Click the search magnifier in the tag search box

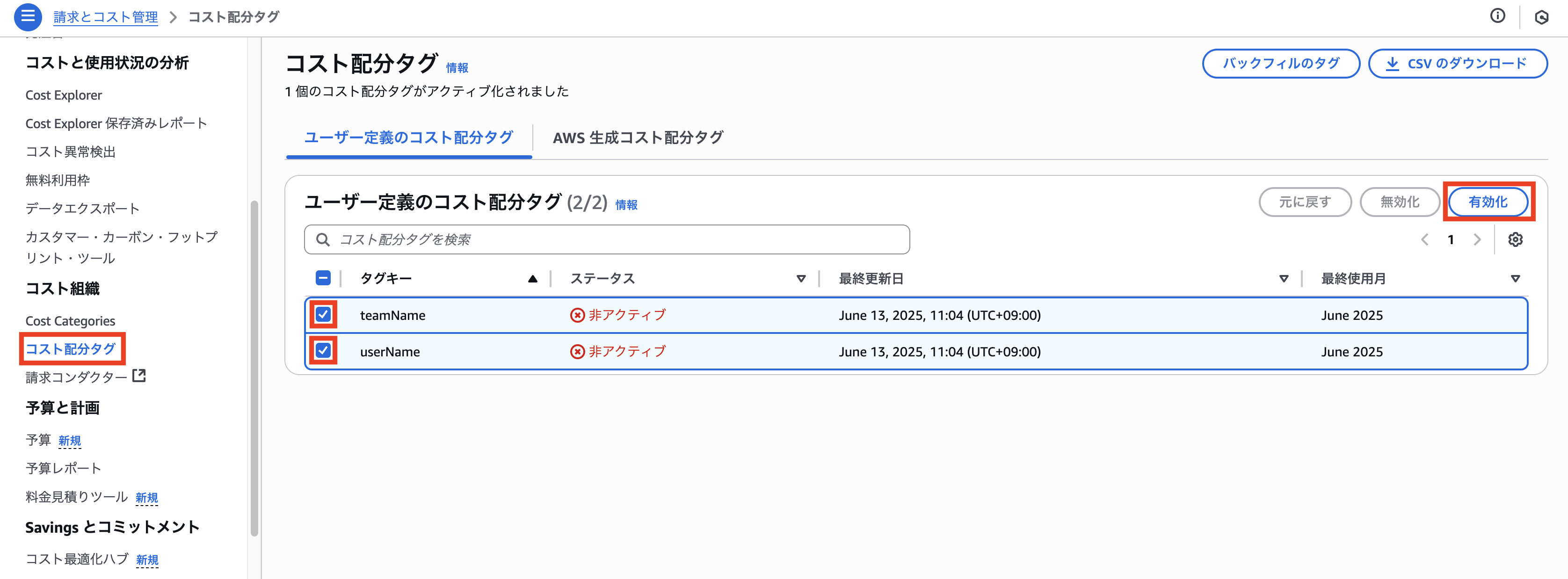click(323, 239)
